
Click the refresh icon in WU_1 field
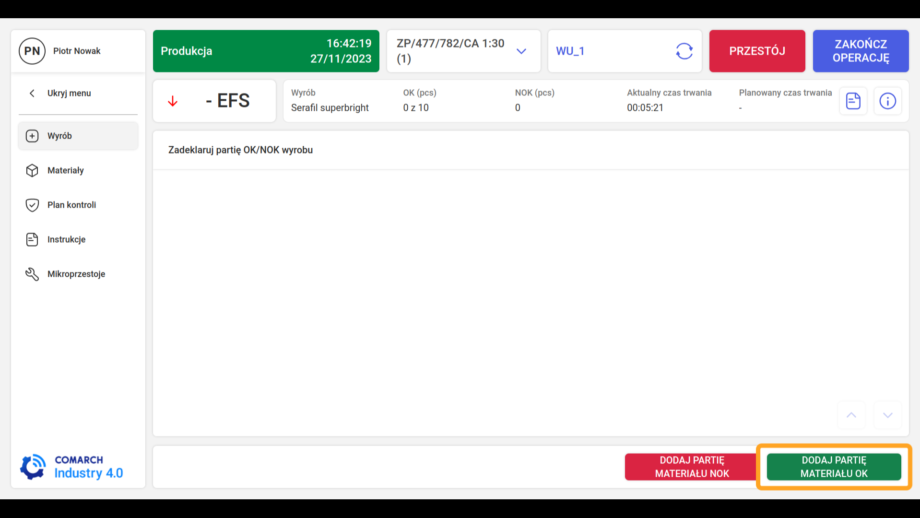coord(684,51)
